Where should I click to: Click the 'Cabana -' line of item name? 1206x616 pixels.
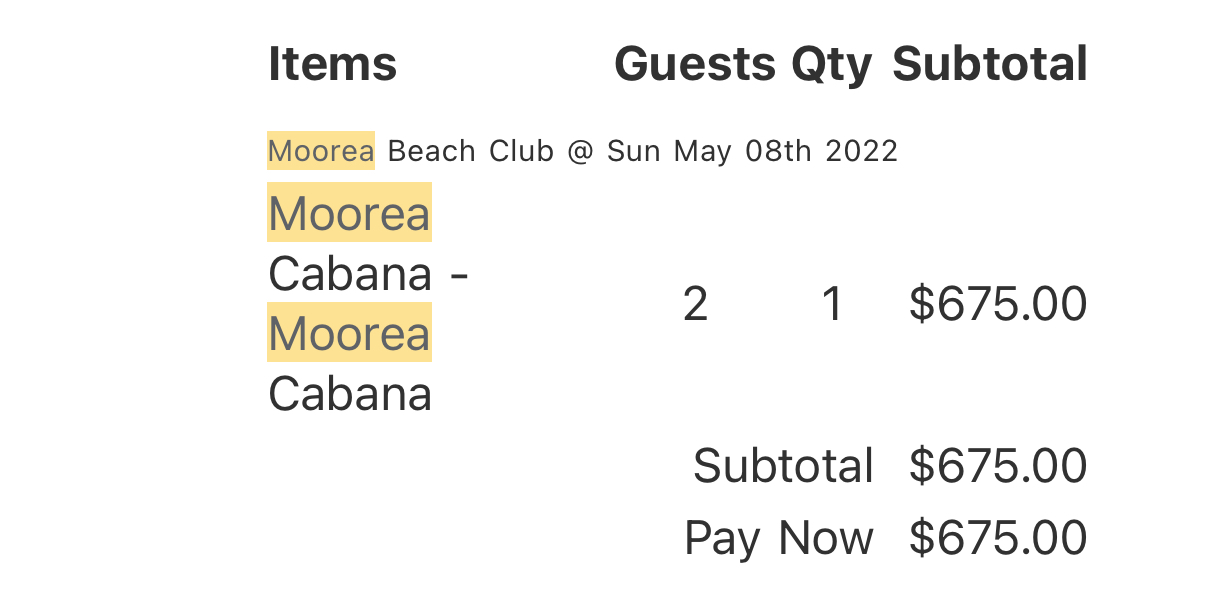(368, 273)
